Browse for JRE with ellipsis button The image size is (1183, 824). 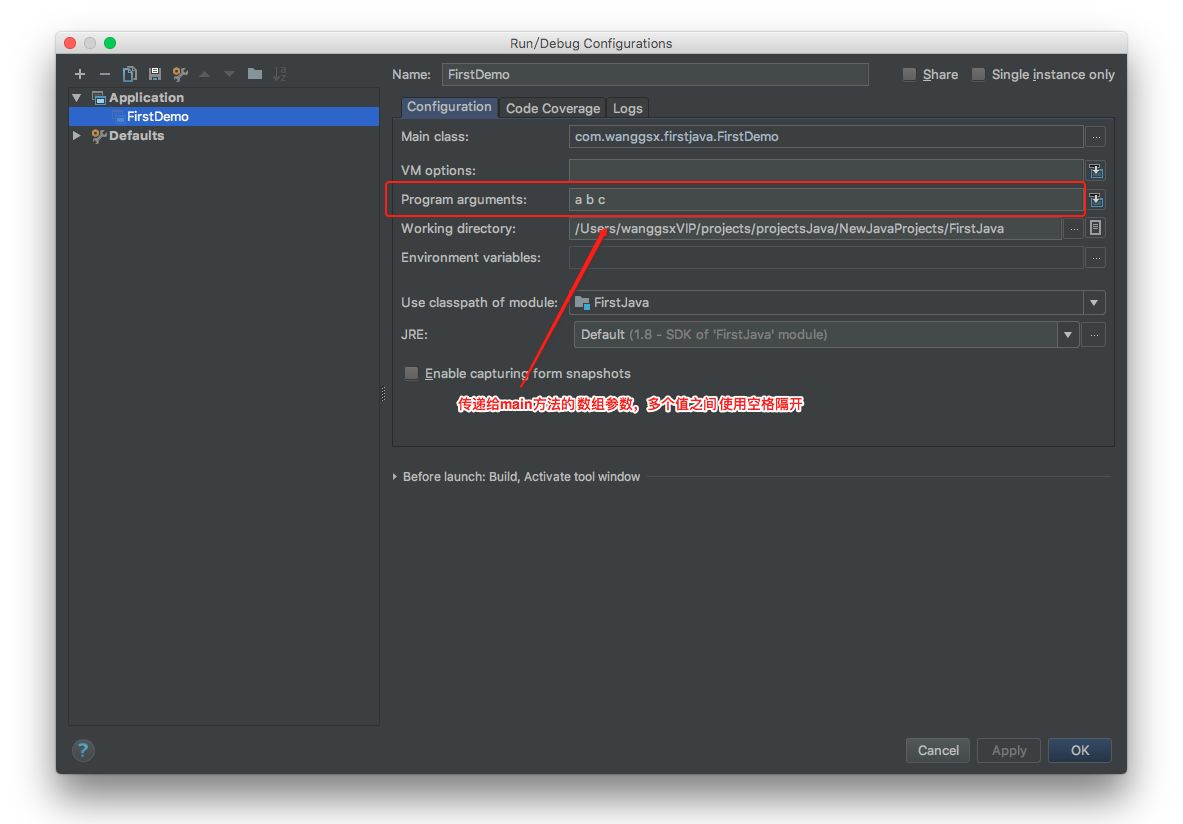click(x=1094, y=334)
